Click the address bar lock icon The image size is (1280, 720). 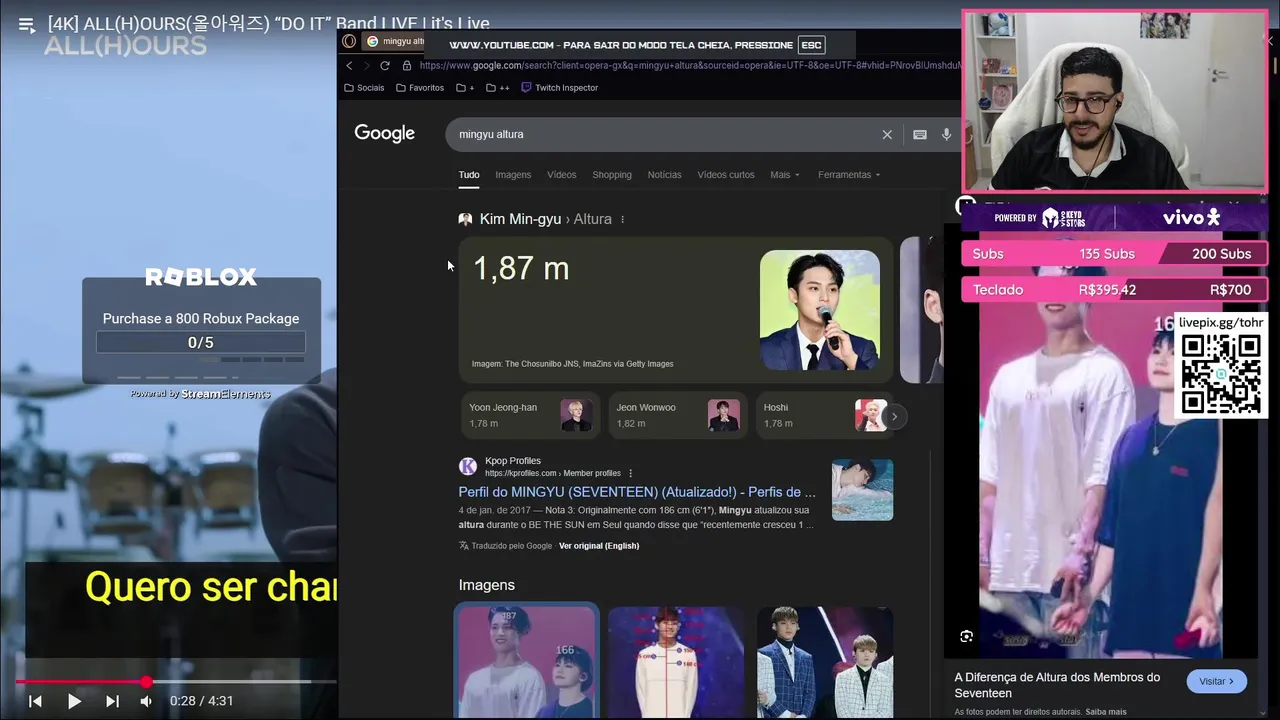coord(407,66)
